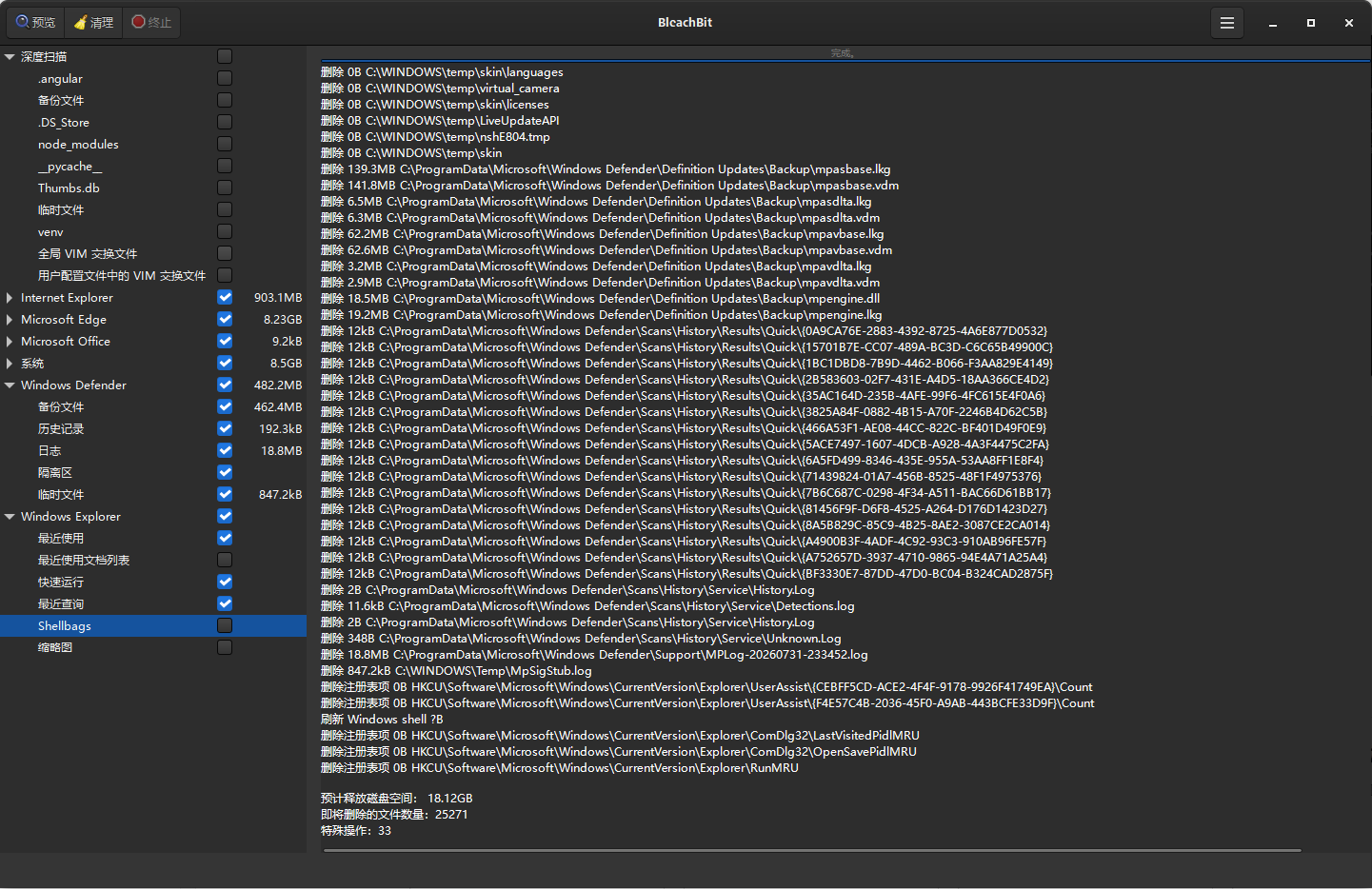This screenshot has width=1372, height=889.
Task: Click the 192.3kB size value
Action: [x=281, y=429]
